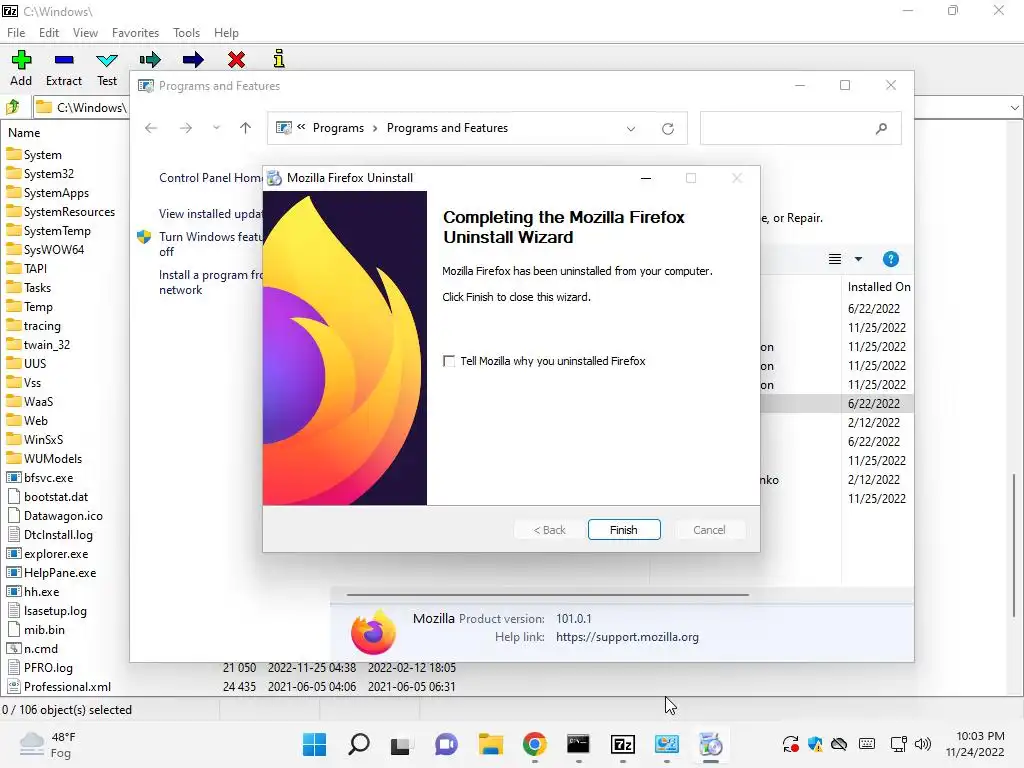The height and width of the screenshot is (768, 1024).
Task: Expand the view options dropdown arrow
Action: [858, 259]
